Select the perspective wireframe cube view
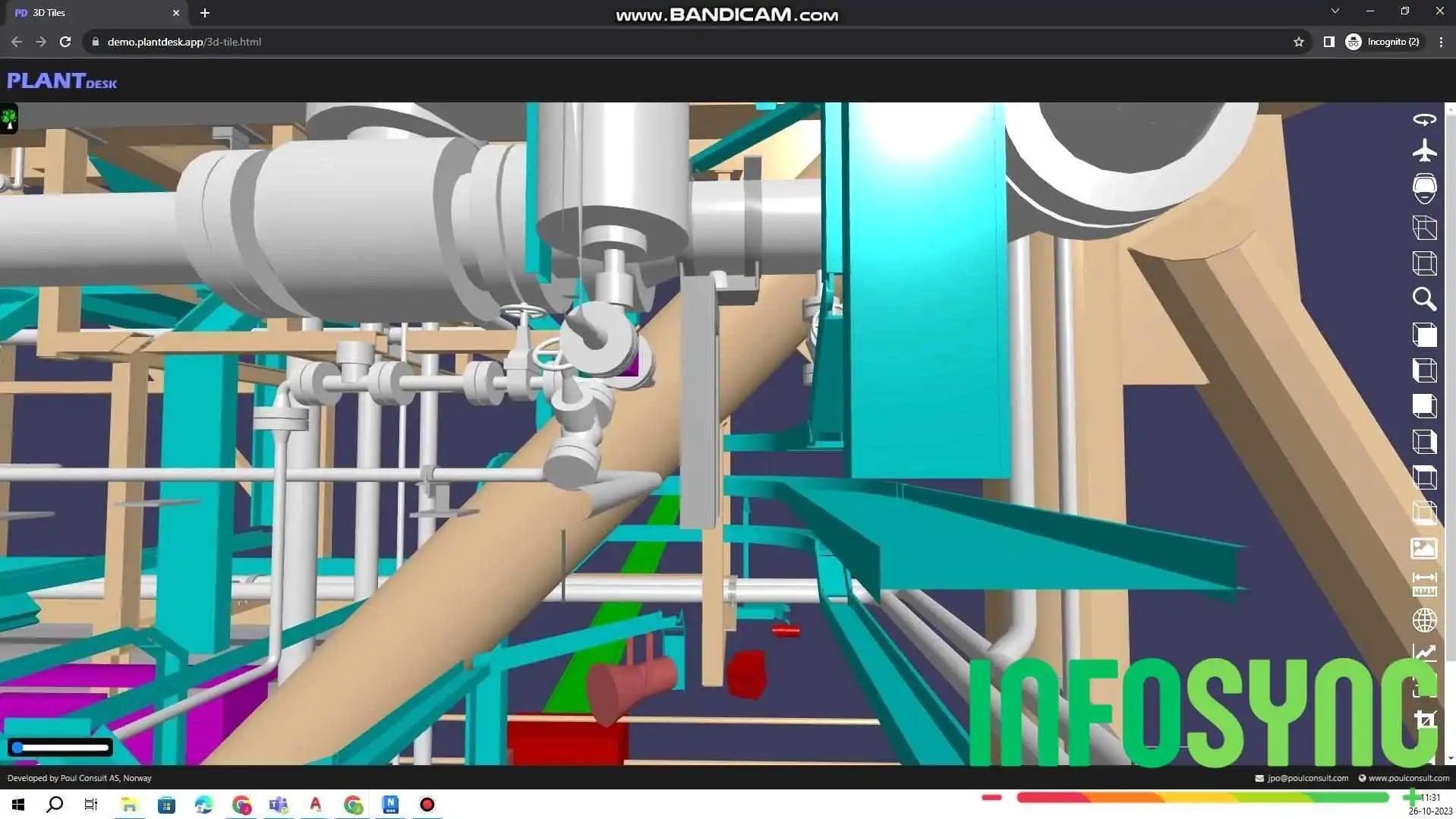The width and height of the screenshot is (1456, 819). 1424,228
